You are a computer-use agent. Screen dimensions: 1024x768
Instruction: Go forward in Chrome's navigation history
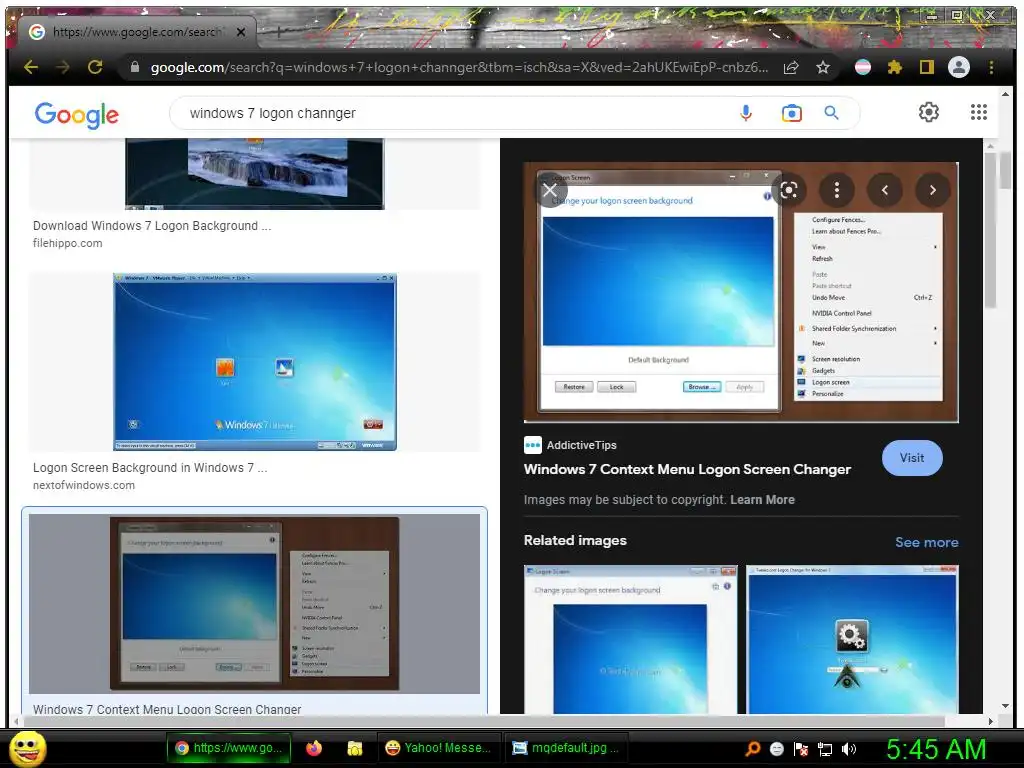[63, 67]
